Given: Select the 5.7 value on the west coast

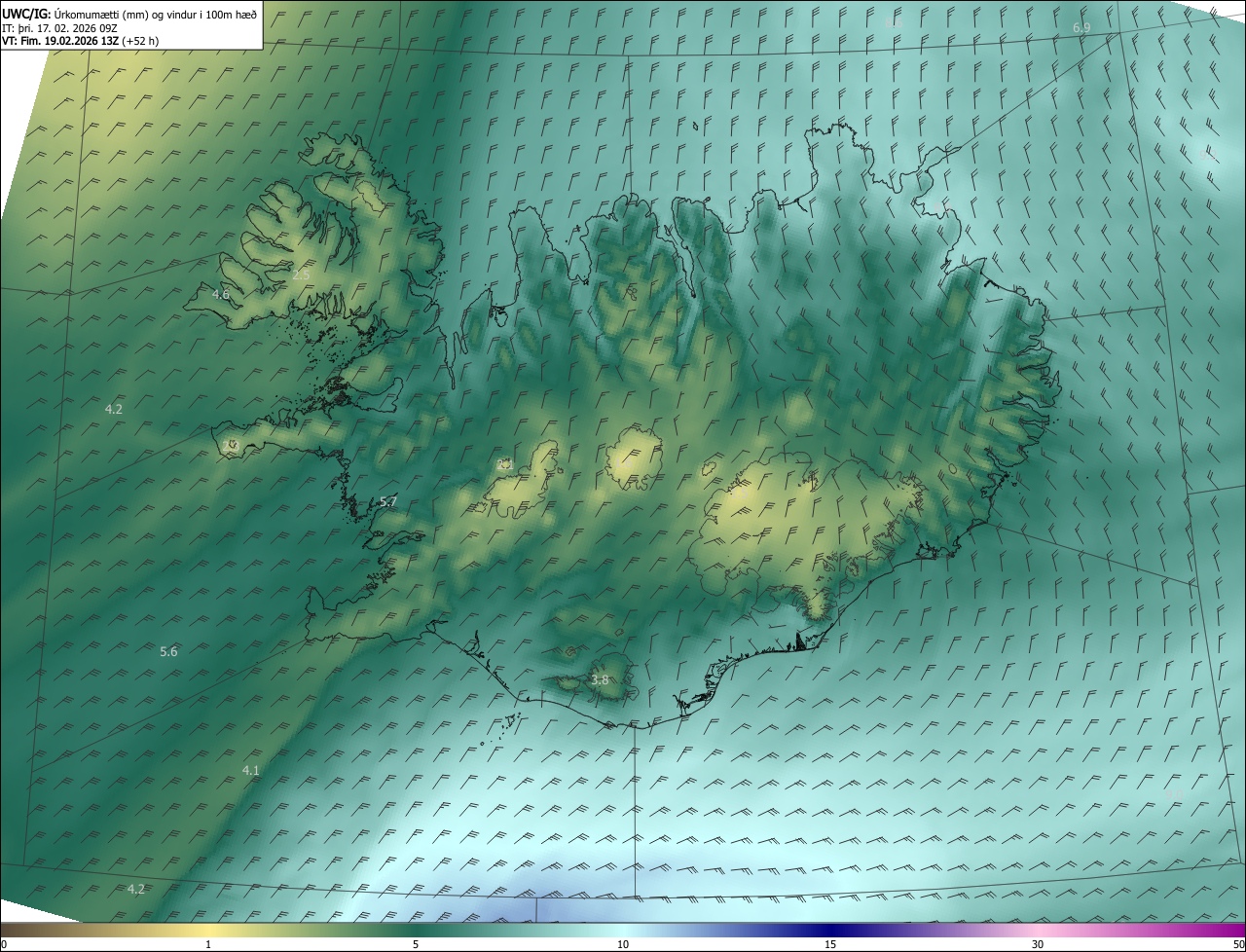Looking at the screenshot, I should coord(388,501).
